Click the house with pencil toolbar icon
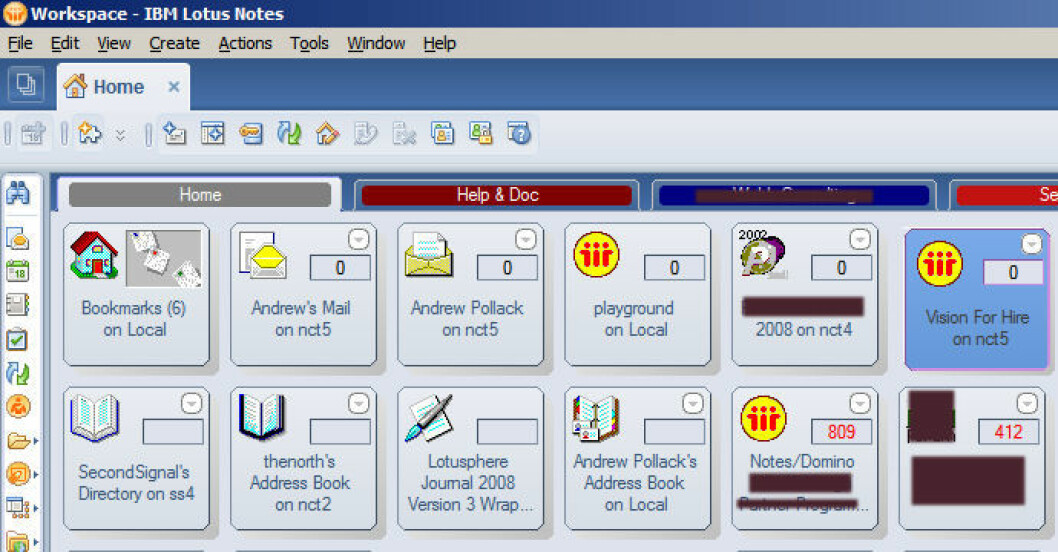1058x552 pixels. point(327,133)
